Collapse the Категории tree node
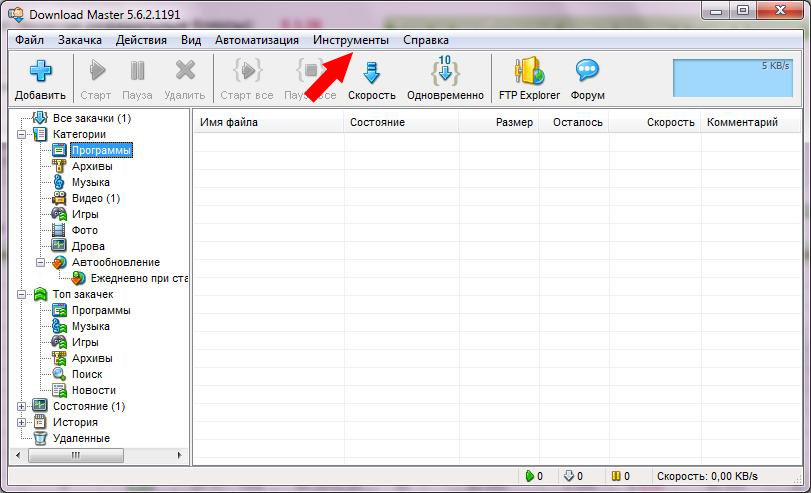811x493 pixels. coord(23,134)
